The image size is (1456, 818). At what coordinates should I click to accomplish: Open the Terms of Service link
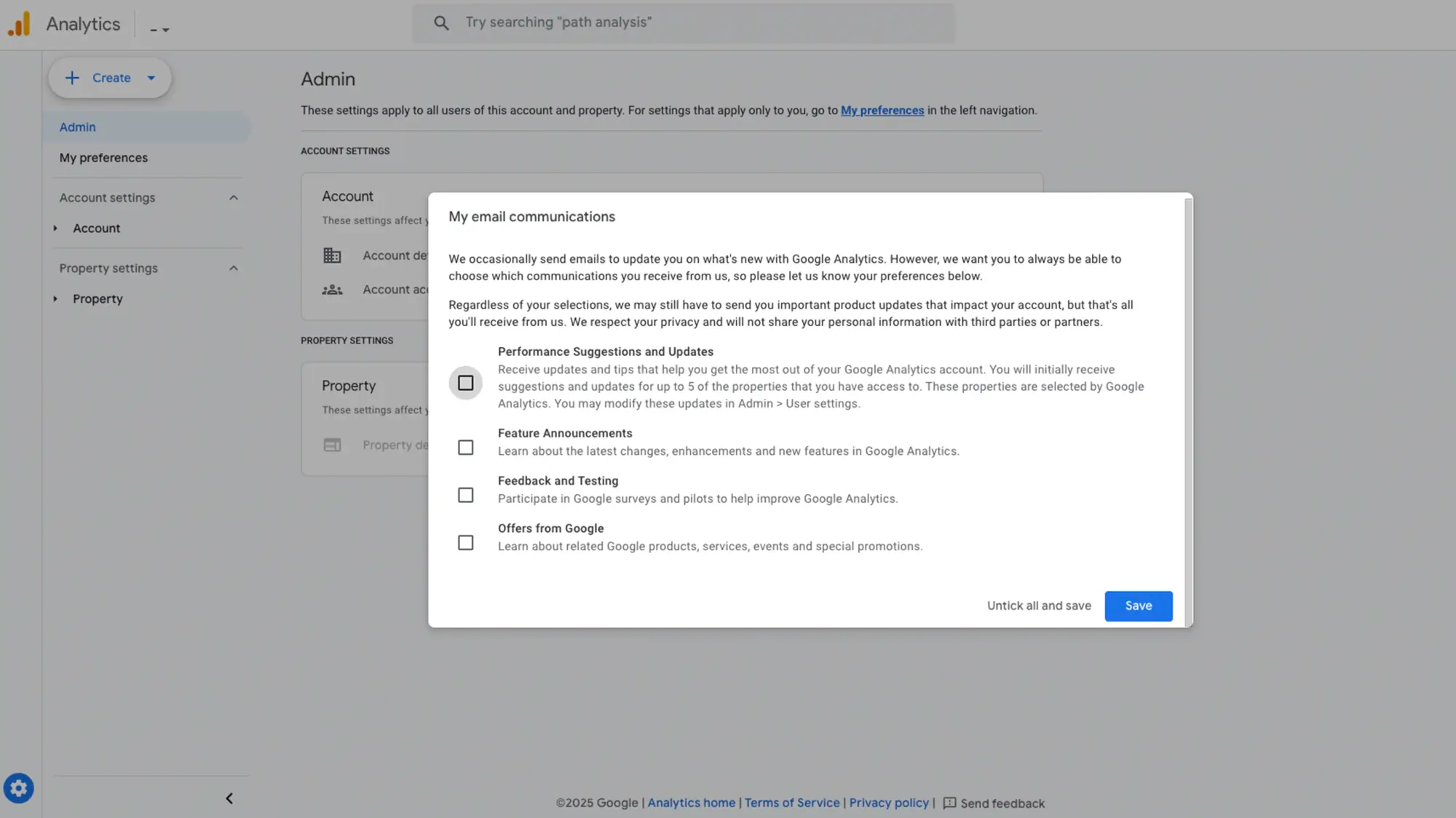point(792,803)
